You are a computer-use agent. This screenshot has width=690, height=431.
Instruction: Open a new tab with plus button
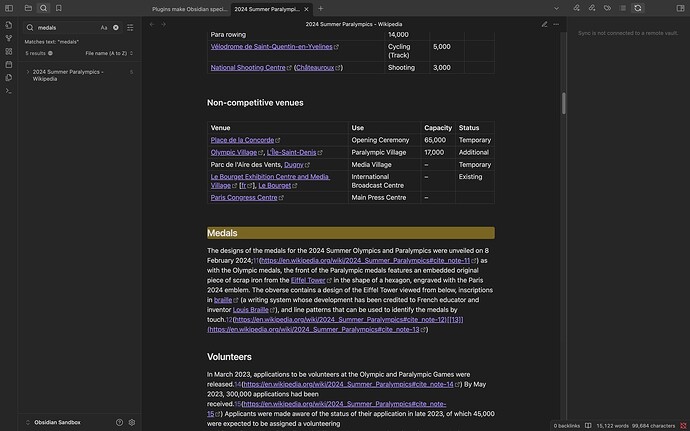coord(321,8)
